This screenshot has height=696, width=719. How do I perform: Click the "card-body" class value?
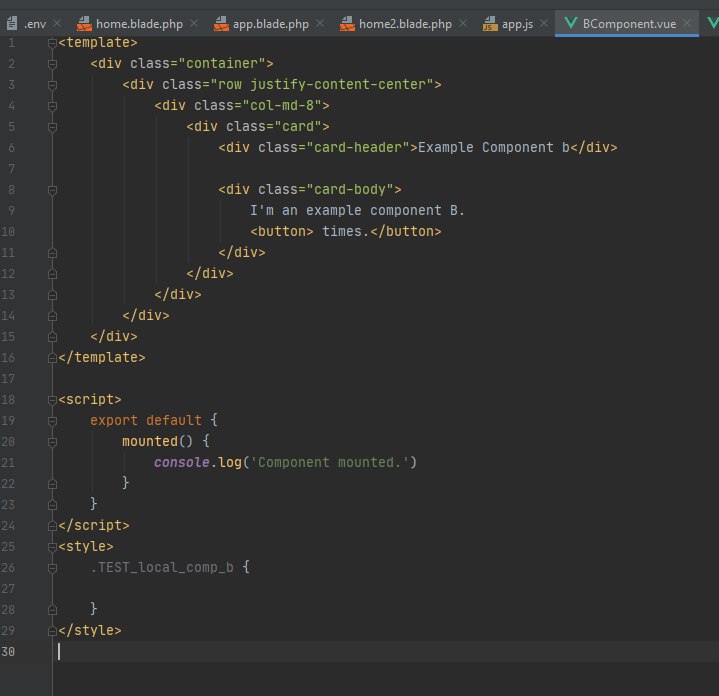click(x=349, y=190)
